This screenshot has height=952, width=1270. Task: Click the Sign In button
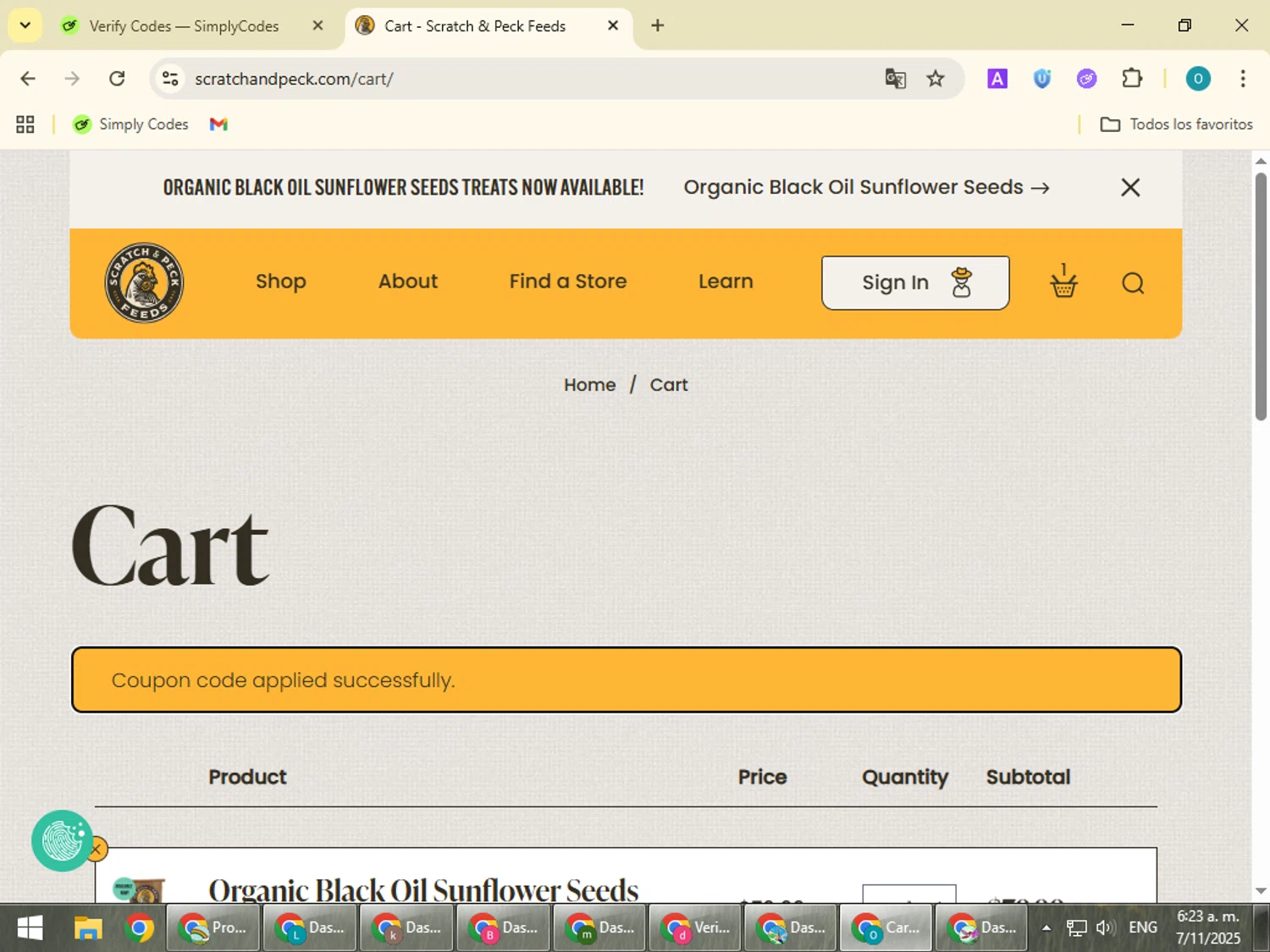tap(915, 283)
